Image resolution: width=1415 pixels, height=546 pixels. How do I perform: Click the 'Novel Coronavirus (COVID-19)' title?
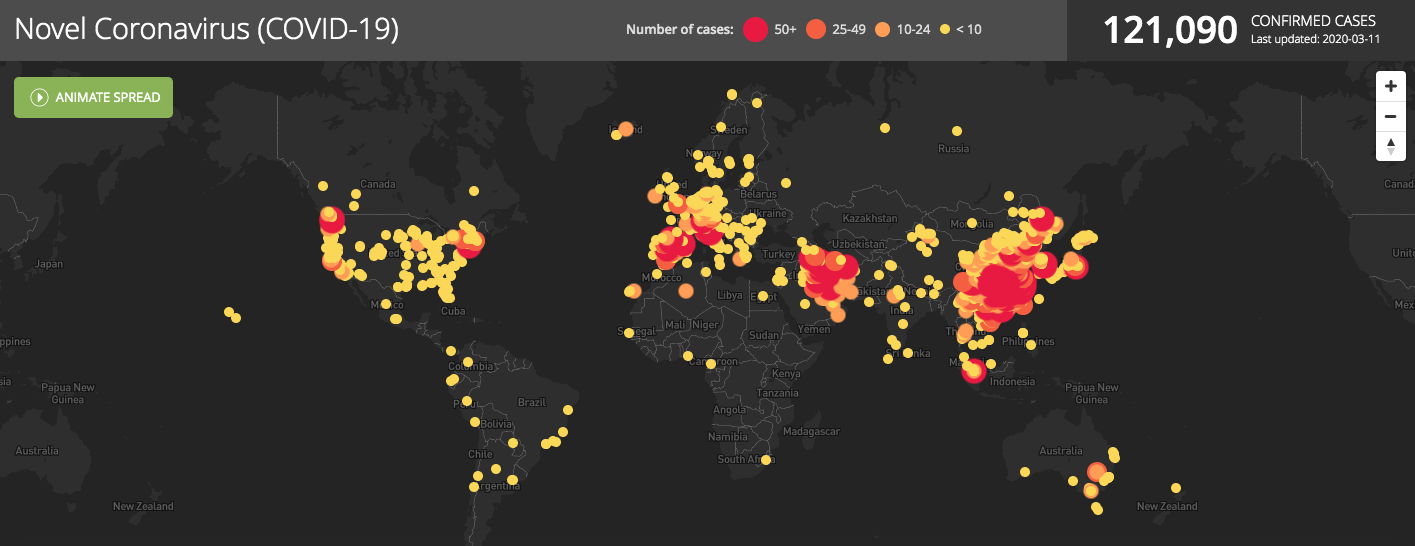(207, 29)
